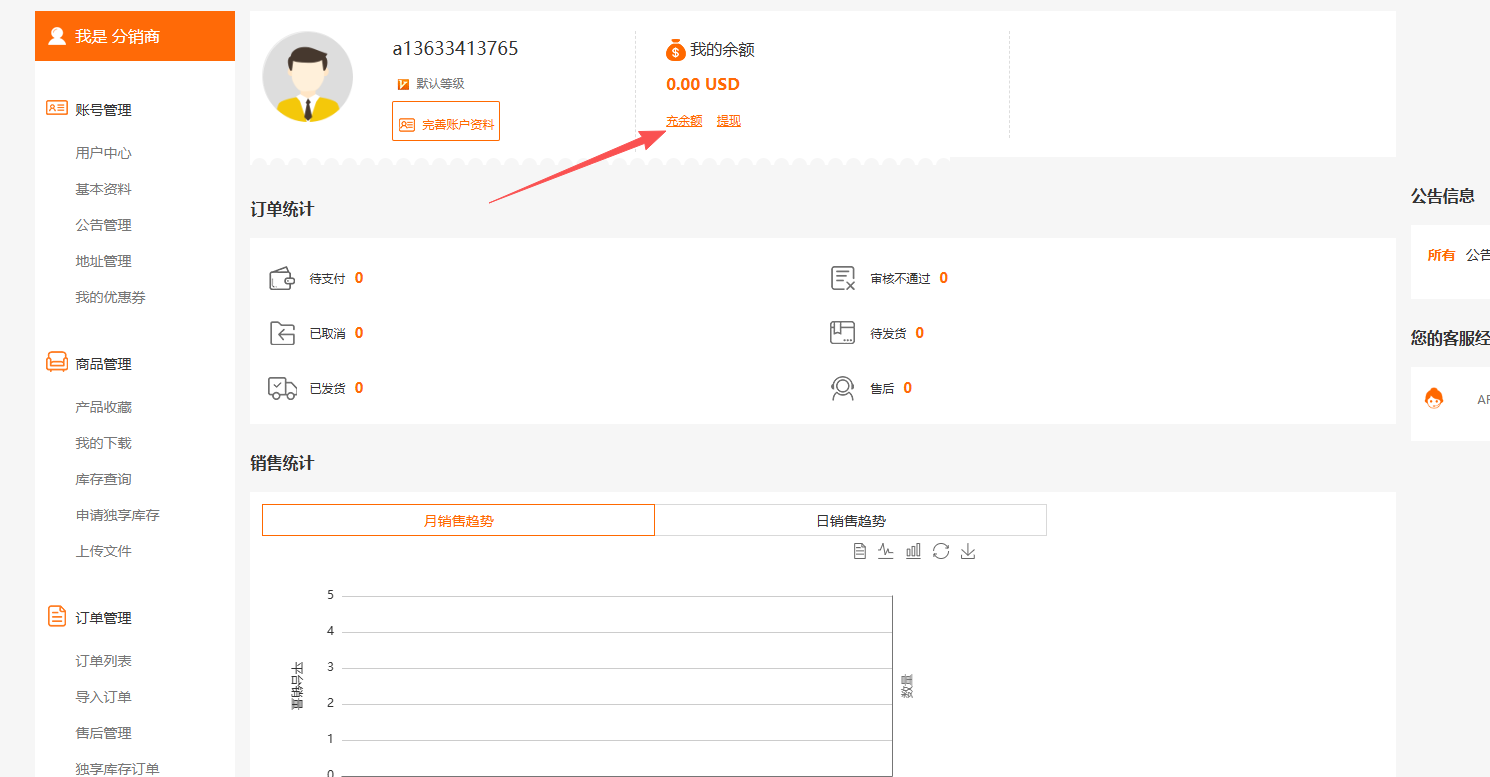Click the 待发货 box icon
Viewport: 1490px width, 777px height.
843,333
